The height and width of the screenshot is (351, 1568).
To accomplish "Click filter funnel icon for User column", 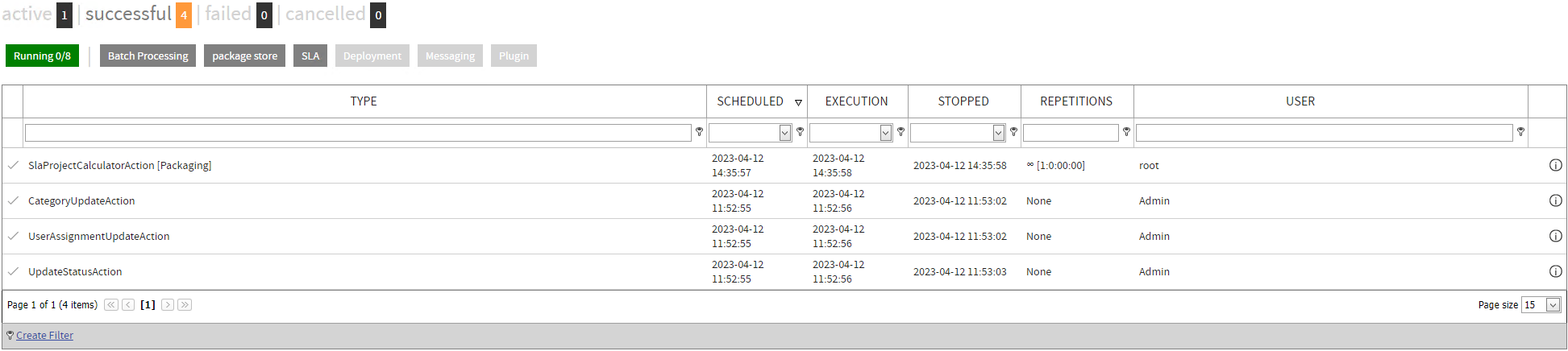I will 1520,132.
